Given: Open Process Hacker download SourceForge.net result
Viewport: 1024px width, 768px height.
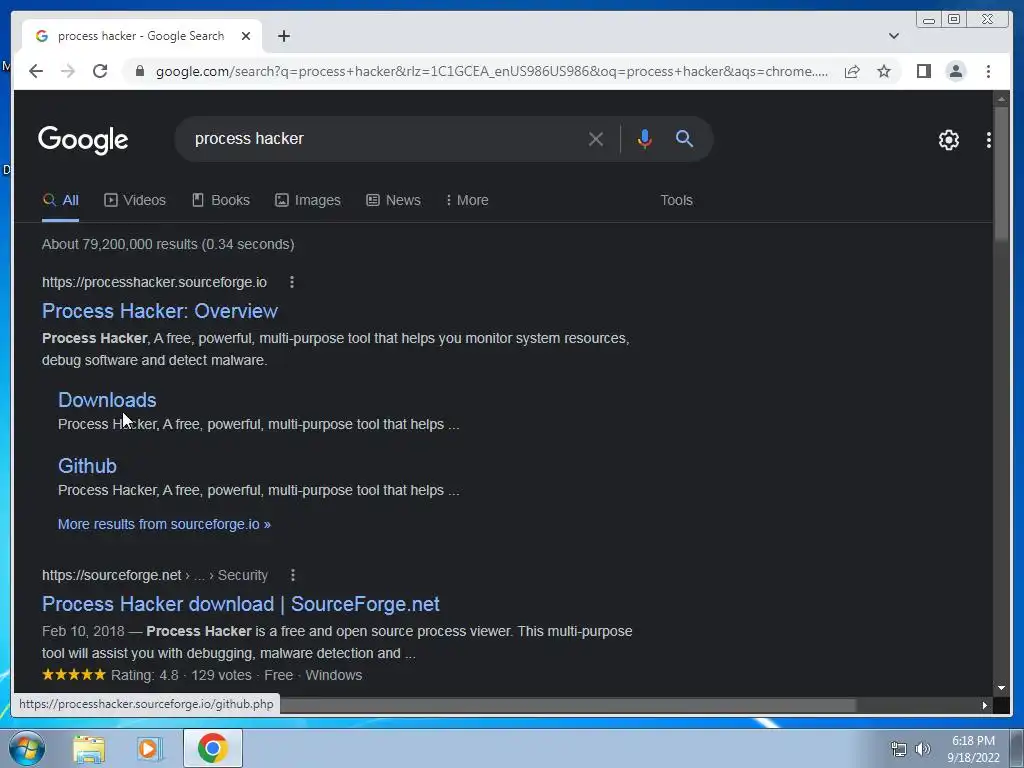Looking at the screenshot, I should pyautogui.click(x=241, y=604).
